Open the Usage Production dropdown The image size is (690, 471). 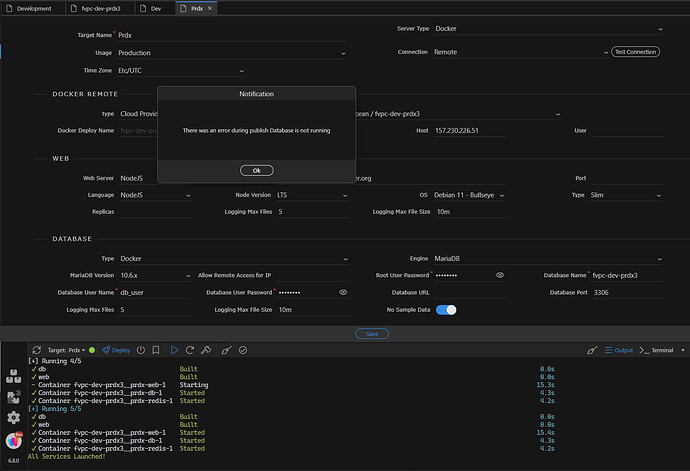pos(232,53)
